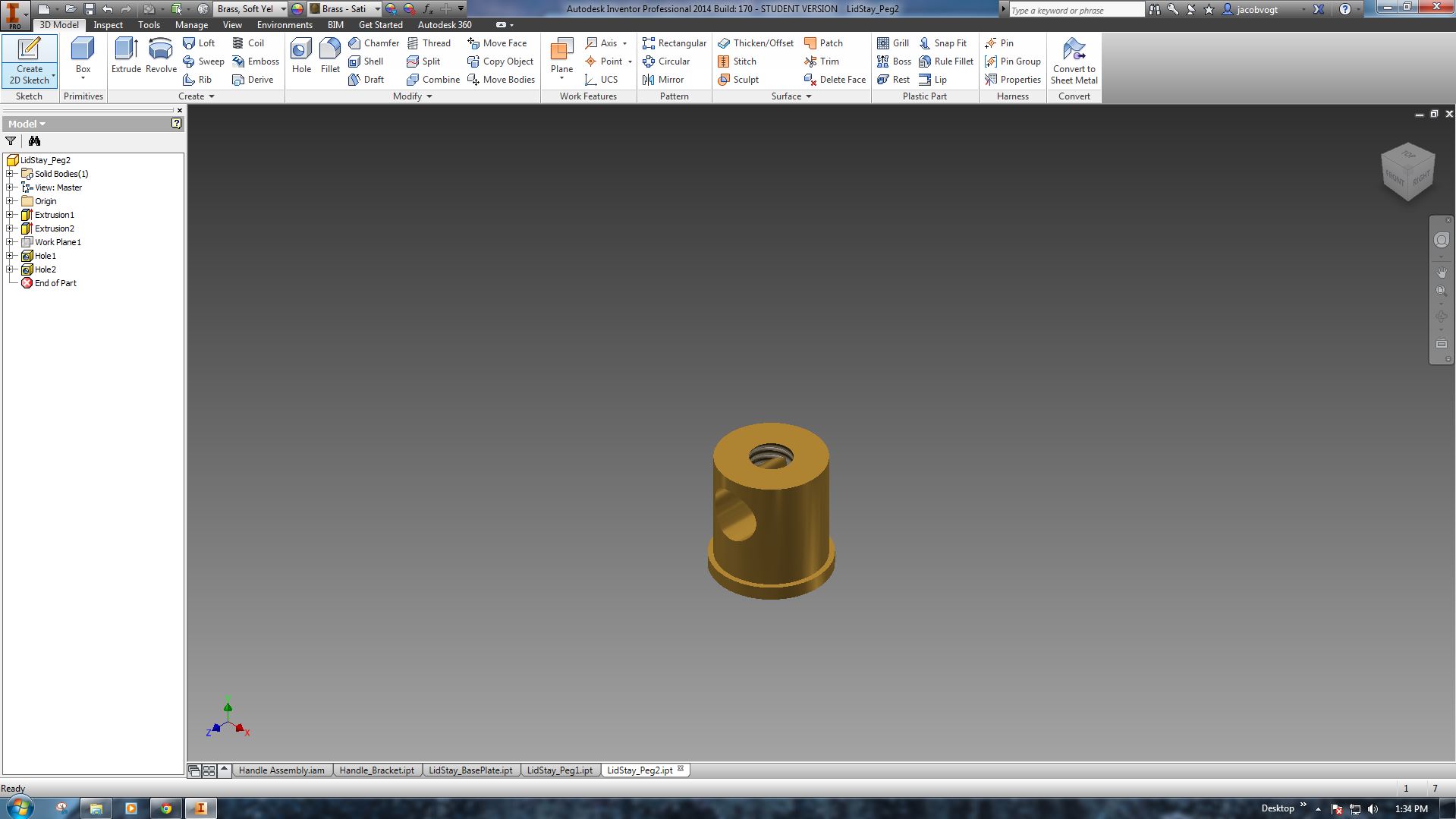Click the Full Navigation Wheel button
Viewport: 1456px width, 819px height.
coord(1441,240)
